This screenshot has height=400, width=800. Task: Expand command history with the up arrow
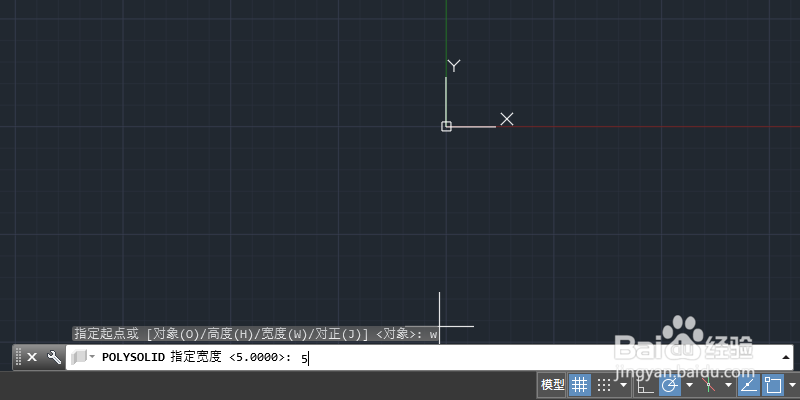point(786,358)
